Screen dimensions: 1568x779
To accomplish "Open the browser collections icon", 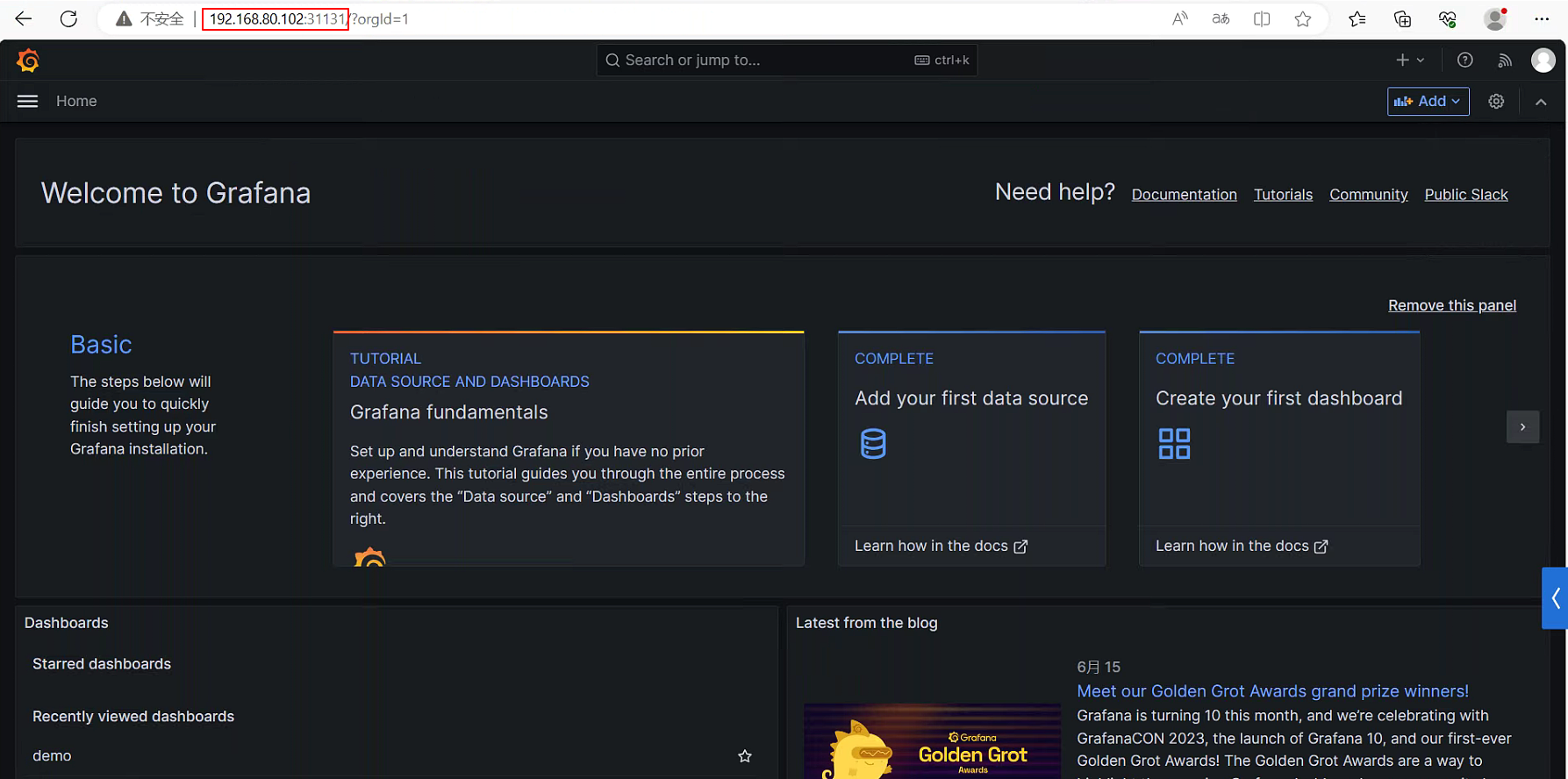I will (x=1402, y=18).
